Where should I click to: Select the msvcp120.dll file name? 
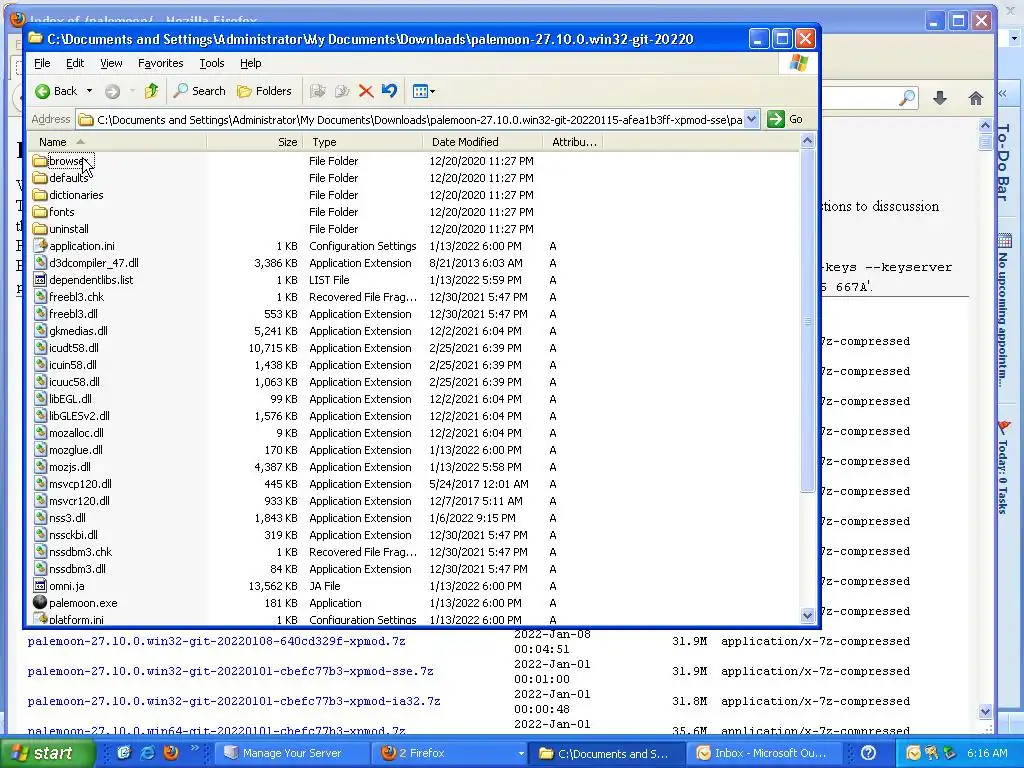pos(80,484)
